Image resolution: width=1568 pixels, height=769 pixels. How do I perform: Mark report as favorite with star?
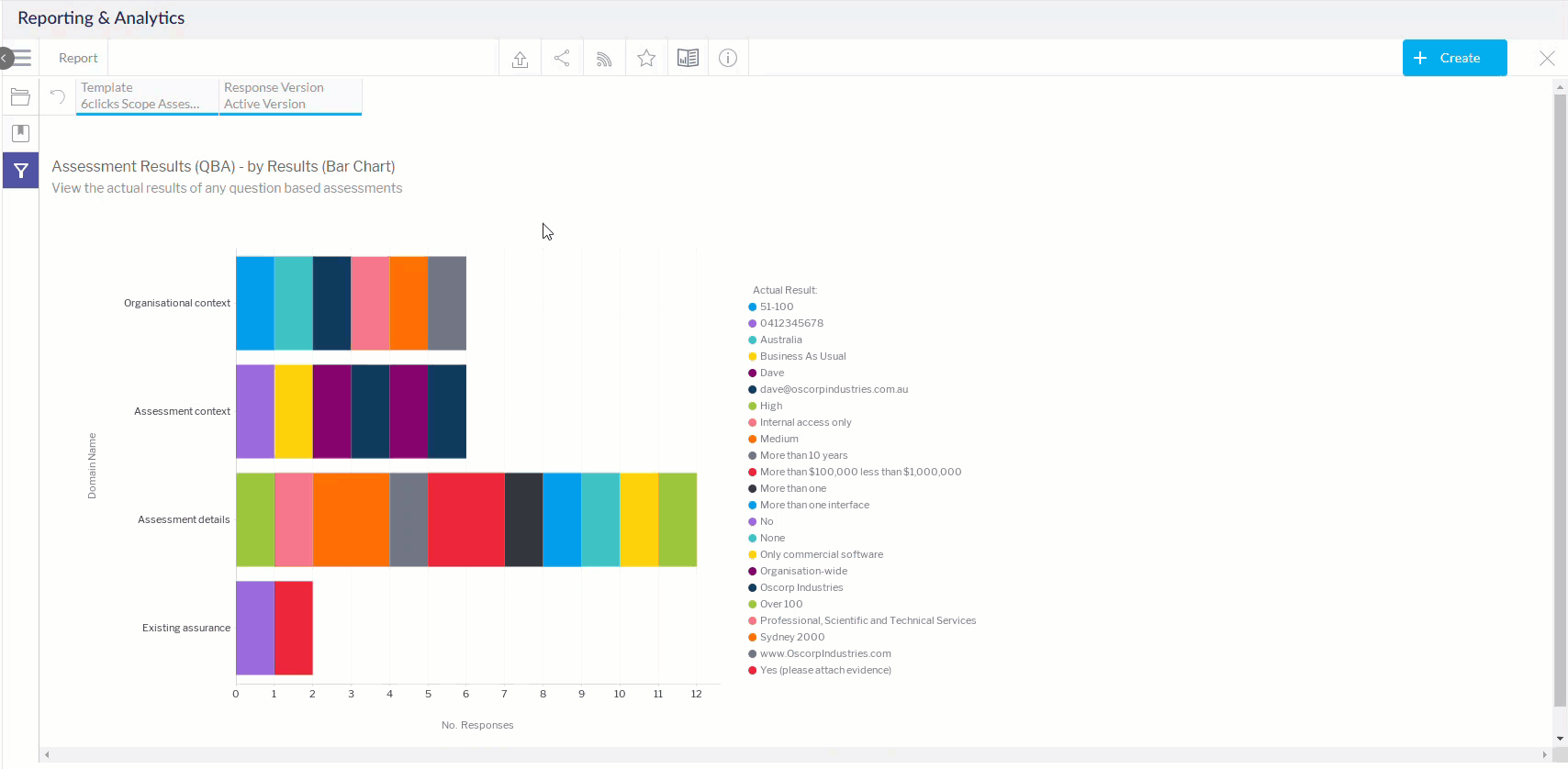click(646, 59)
